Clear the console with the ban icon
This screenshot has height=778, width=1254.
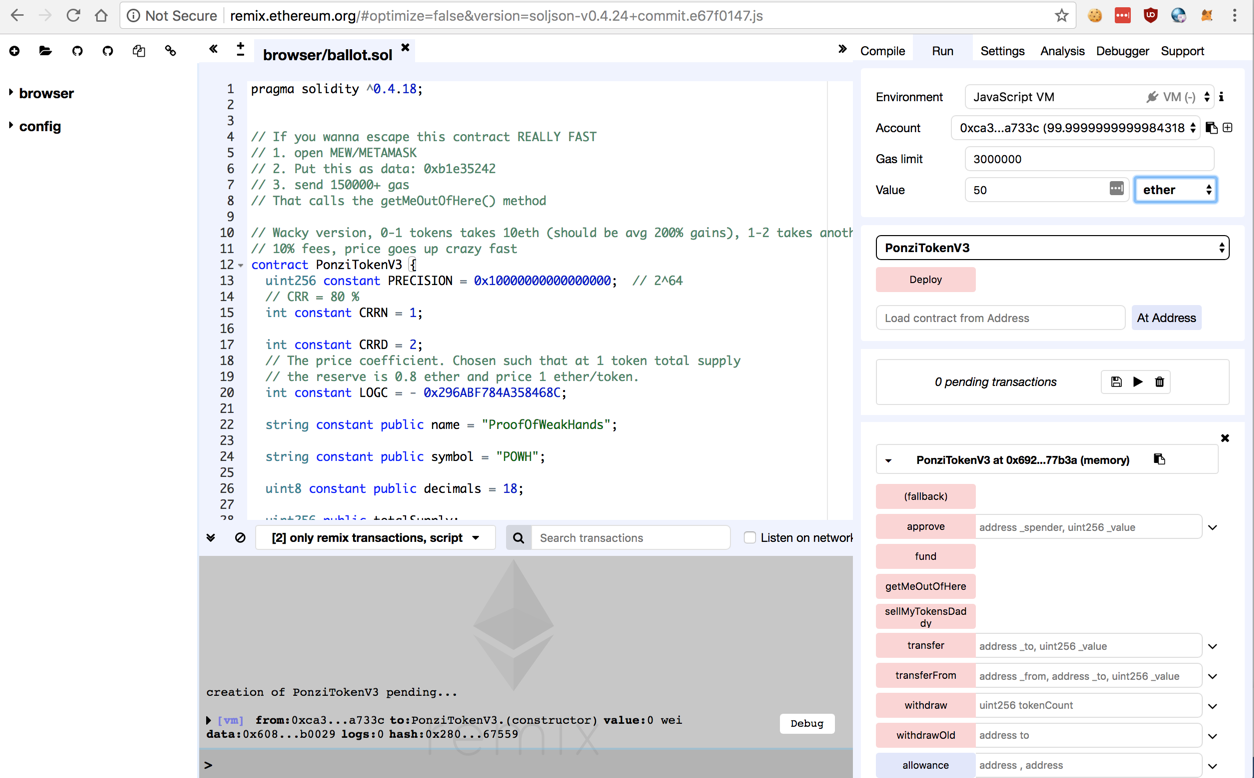click(x=240, y=538)
